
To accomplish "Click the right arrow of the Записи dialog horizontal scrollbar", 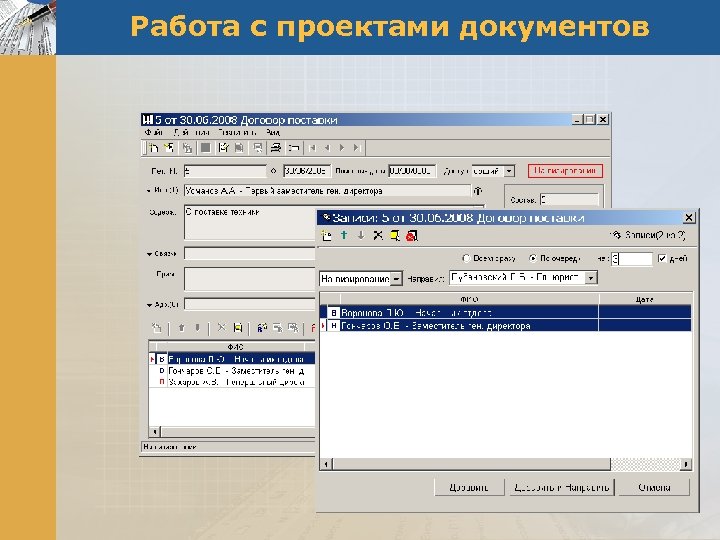I will tap(686, 464).
